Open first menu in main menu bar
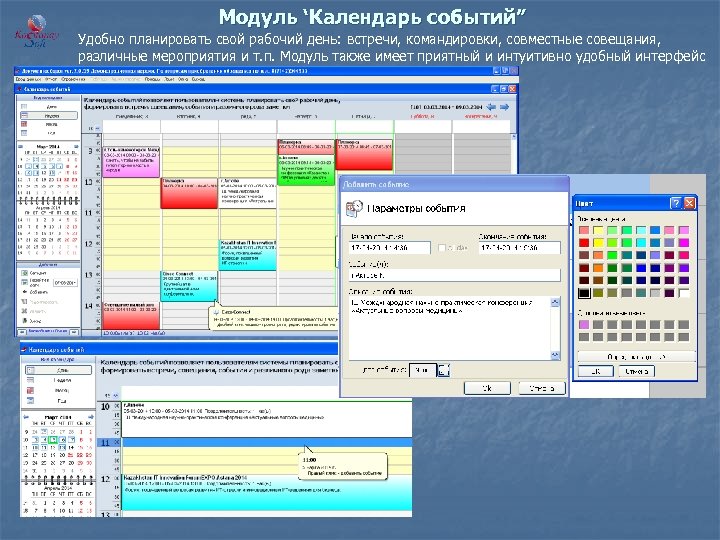This screenshot has height=540, width=720. pos(28,79)
